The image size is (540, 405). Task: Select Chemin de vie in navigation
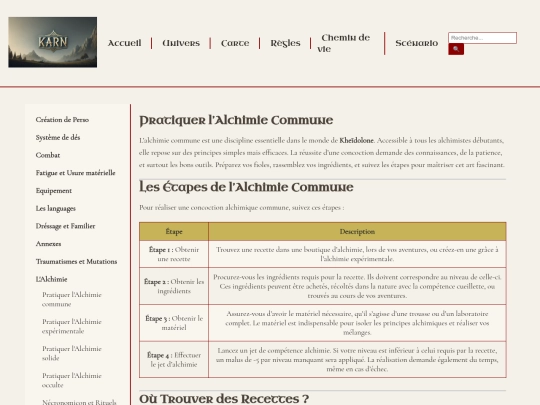click(345, 43)
